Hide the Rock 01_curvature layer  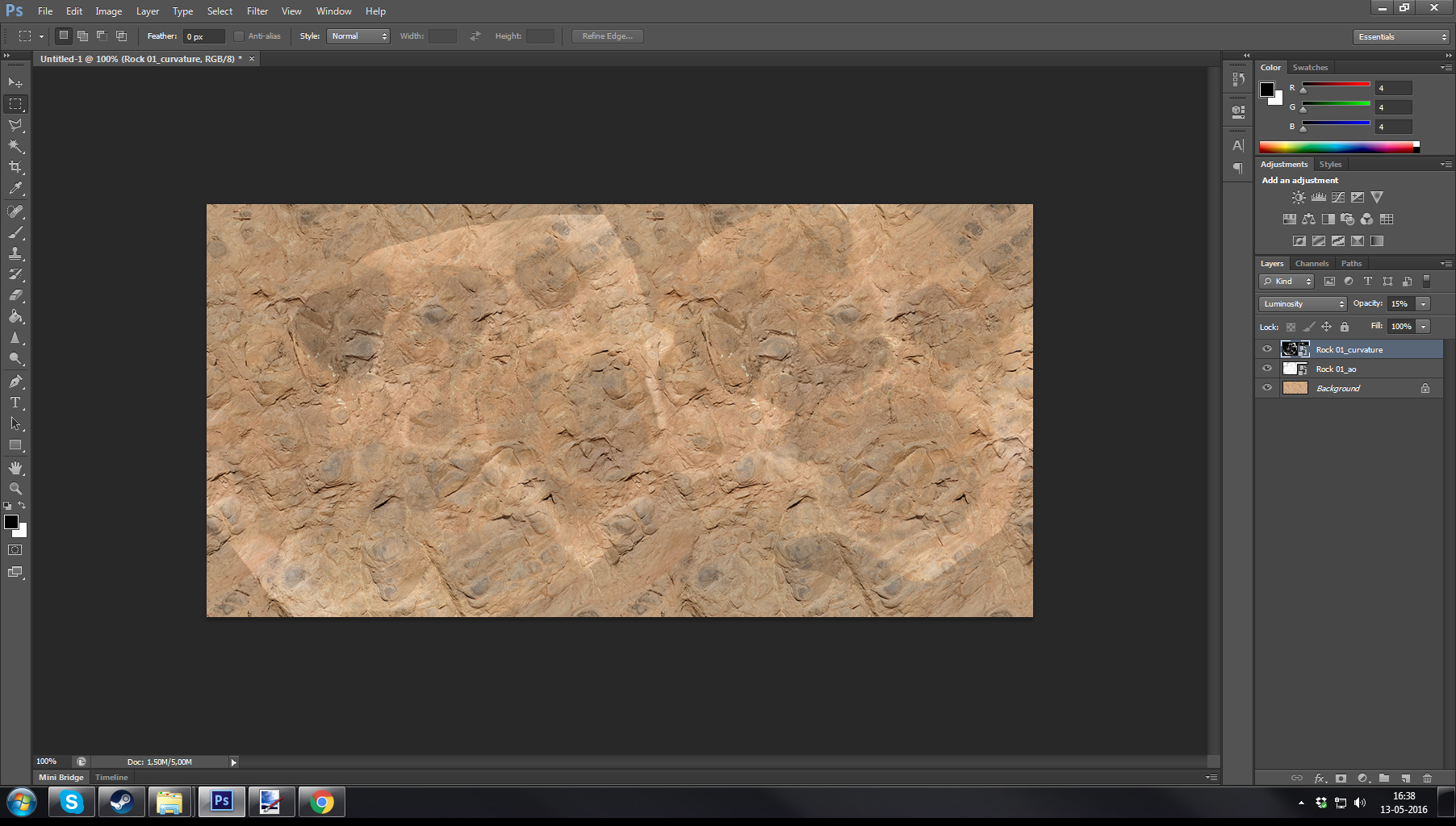1267,349
